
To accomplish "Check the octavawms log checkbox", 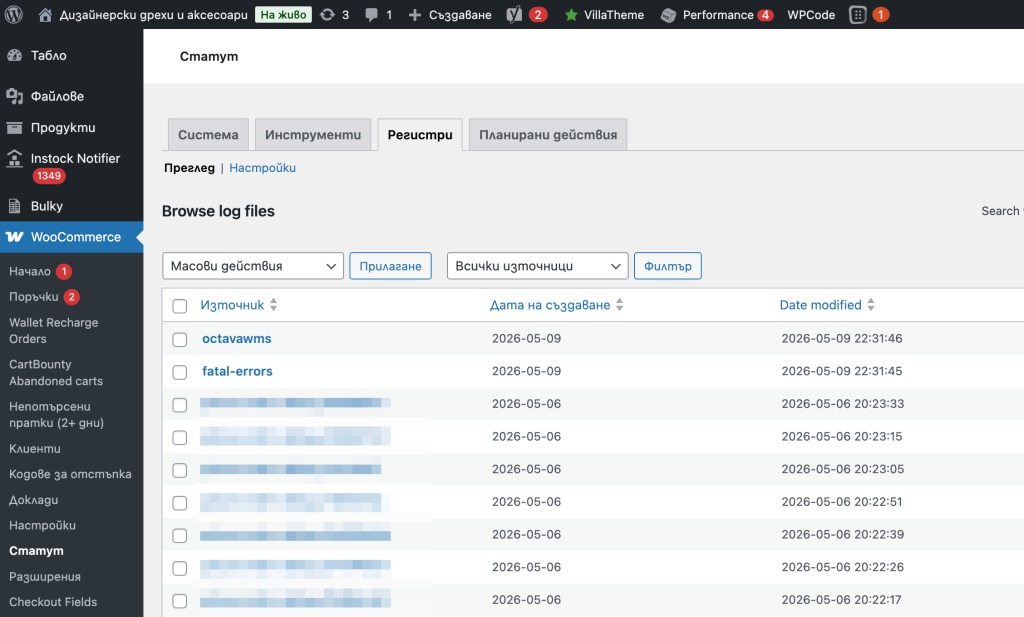I will pos(180,340).
